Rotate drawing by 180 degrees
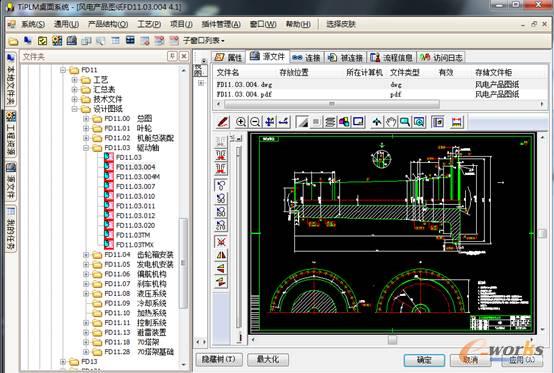The width and height of the screenshot is (554, 373). point(221,212)
